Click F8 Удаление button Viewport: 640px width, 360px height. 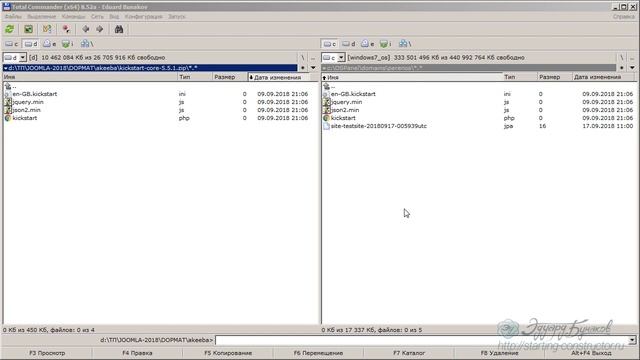coord(499,353)
